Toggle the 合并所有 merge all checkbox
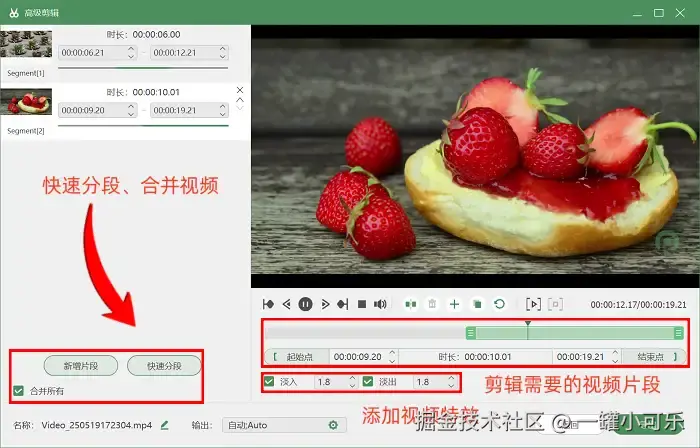Screen dimensions: 700x448 pos(18,391)
